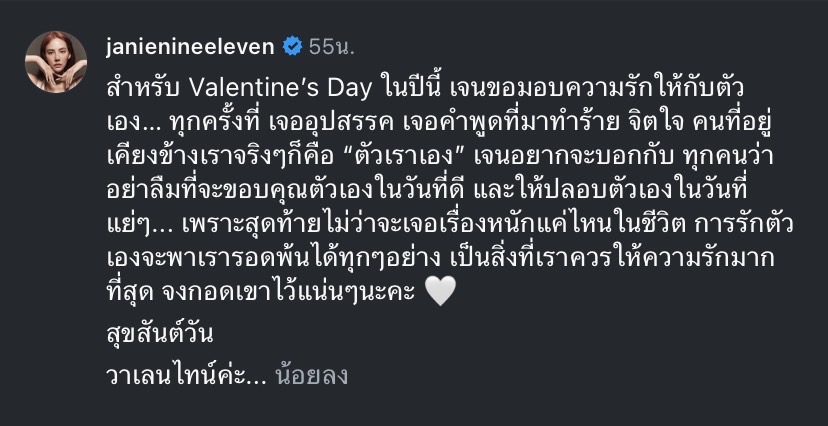Click the phrase เพราะสุดท้ายไม่ว่าจะเจอเรื่องหนักแค่ไหนในชีวิต
The image size is (828, 426).
434,224
